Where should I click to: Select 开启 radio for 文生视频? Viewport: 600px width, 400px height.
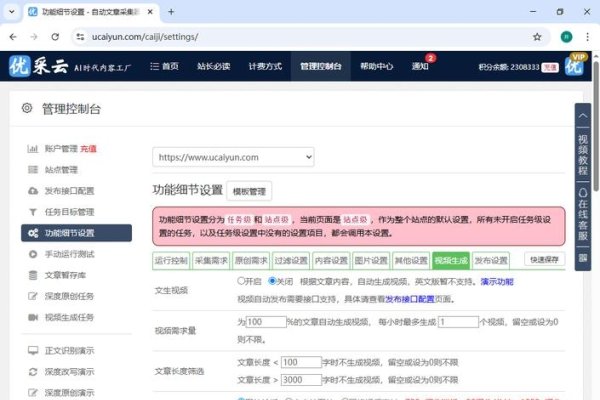point(241,281)
